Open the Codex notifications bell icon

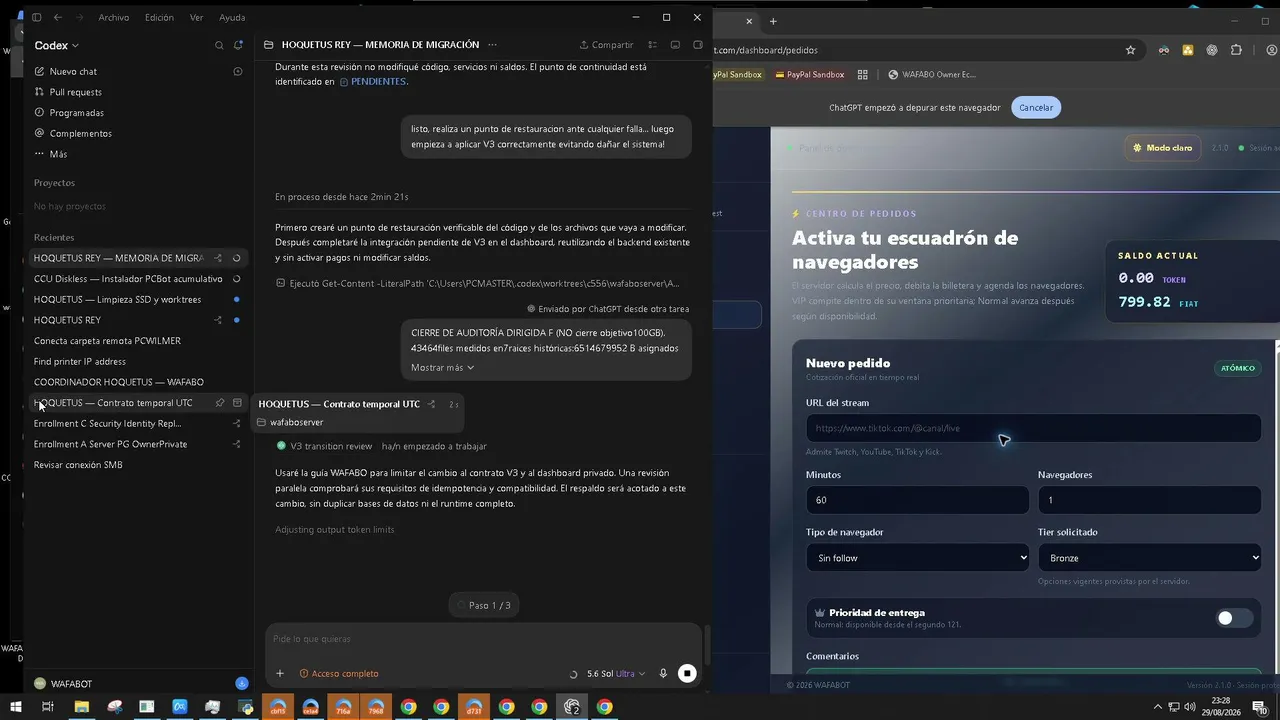238,45
